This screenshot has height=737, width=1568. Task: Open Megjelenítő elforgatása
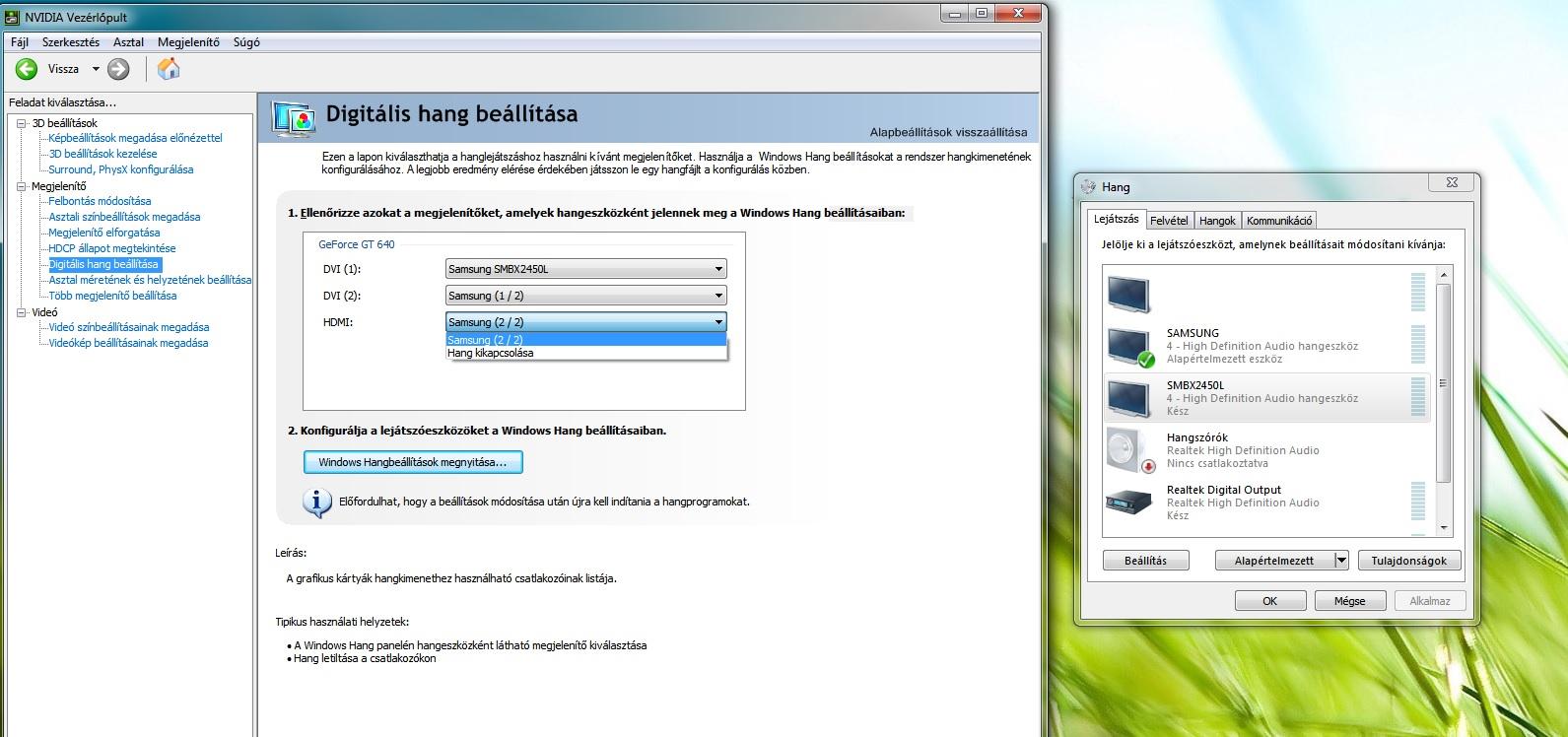[103, 233]
